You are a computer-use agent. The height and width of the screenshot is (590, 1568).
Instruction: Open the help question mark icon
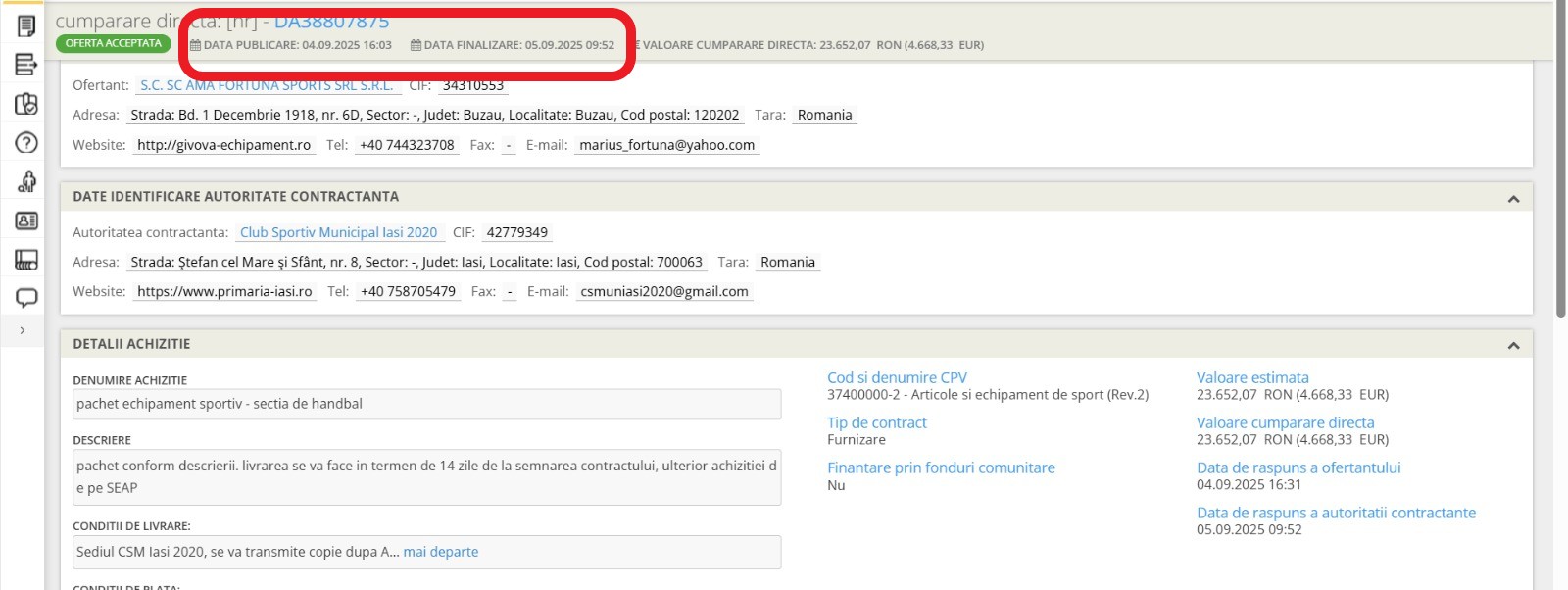pos(26,143)
